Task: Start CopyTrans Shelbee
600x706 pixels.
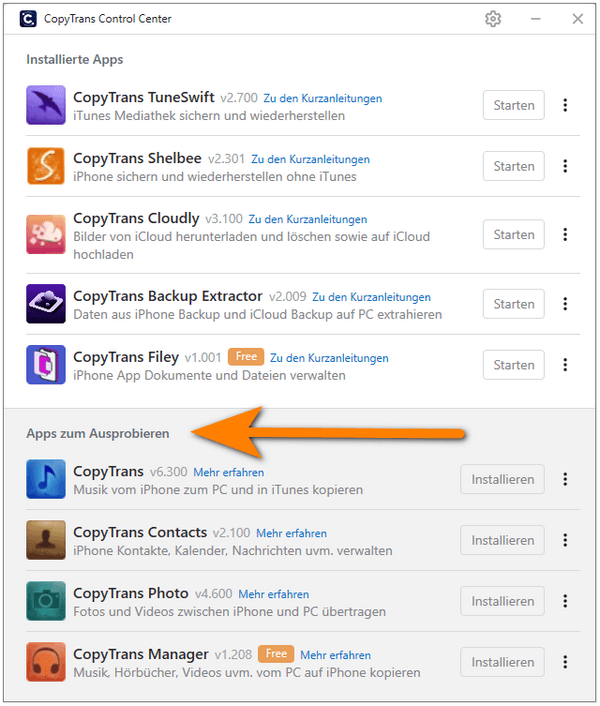Action: pyautogui.click(x=514, y=166)
